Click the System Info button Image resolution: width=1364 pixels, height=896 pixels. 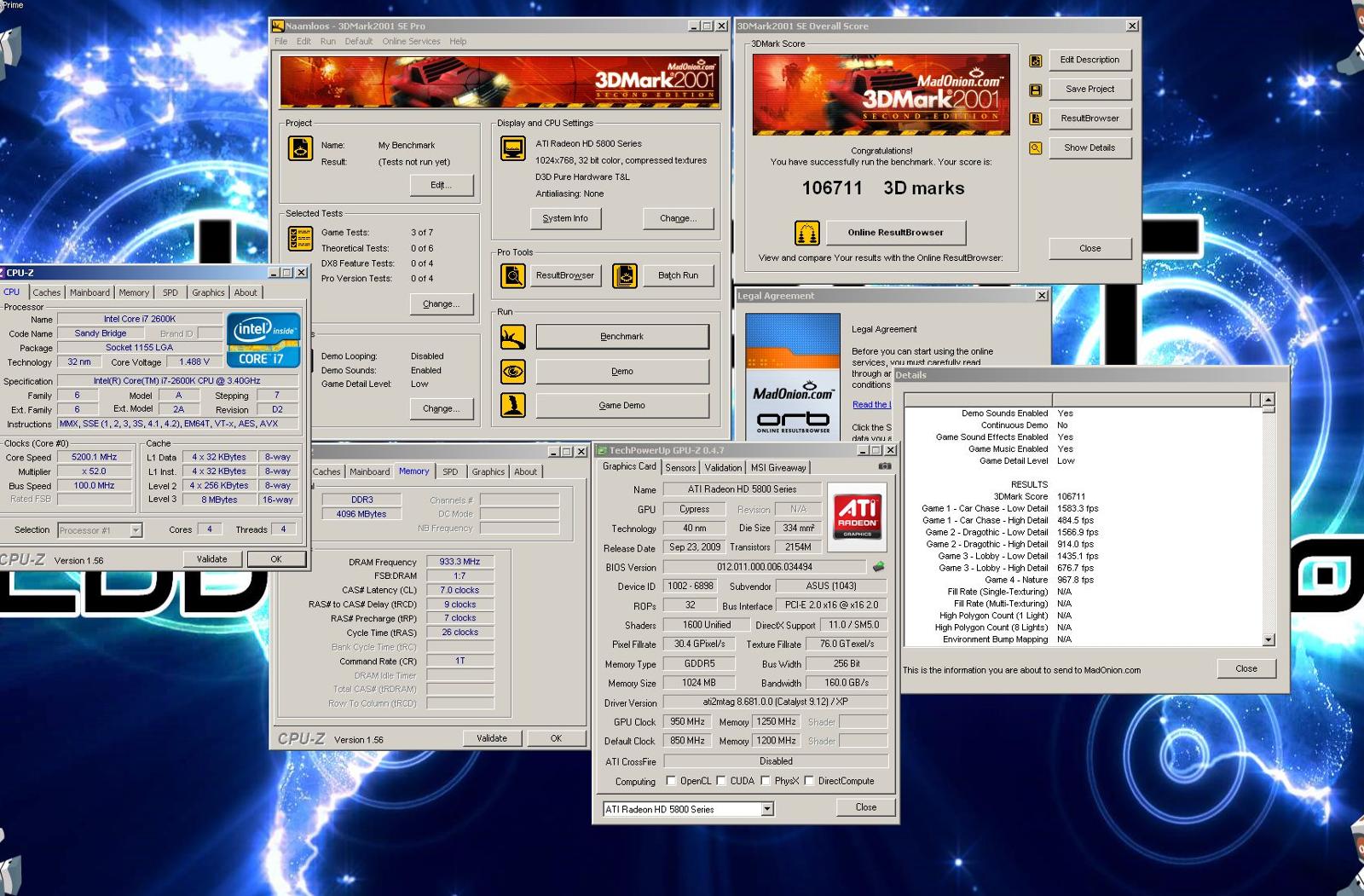click(565, 218)
